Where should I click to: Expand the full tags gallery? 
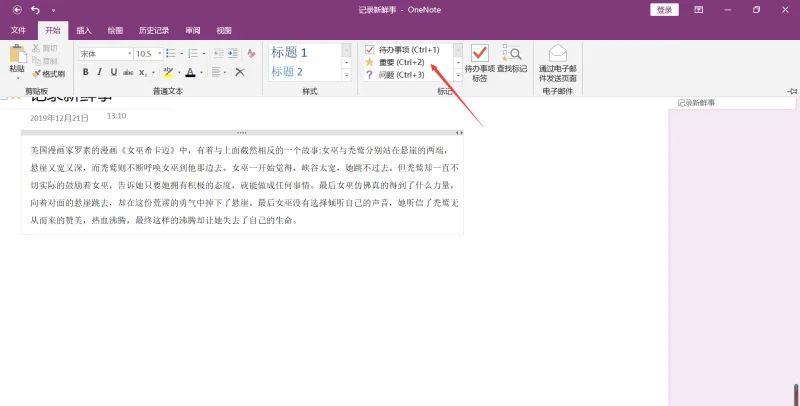(458, 75)
